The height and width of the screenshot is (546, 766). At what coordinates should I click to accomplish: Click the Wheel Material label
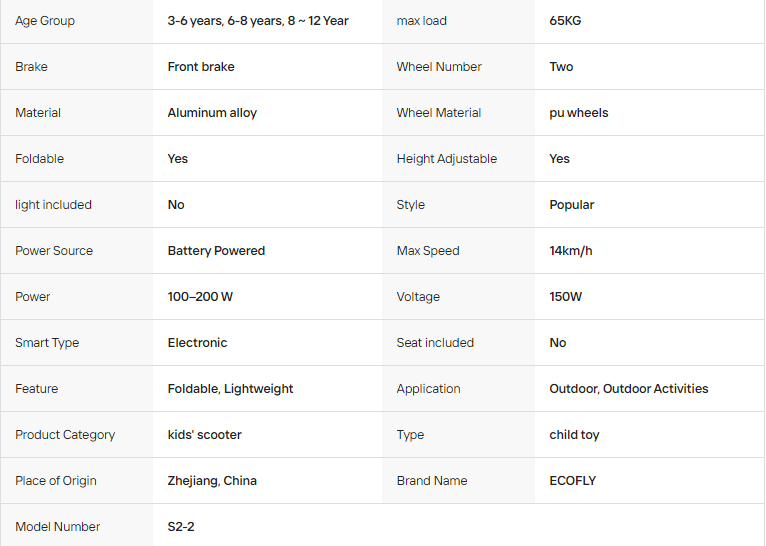coord(439,113)
